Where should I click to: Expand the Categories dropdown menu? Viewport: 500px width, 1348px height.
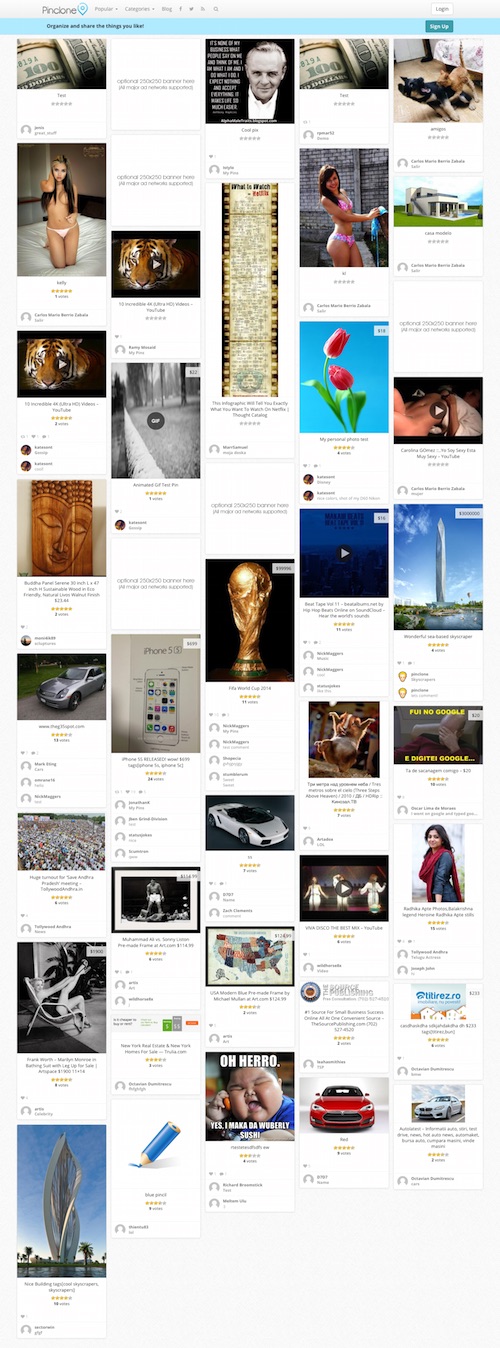[140, 9]
